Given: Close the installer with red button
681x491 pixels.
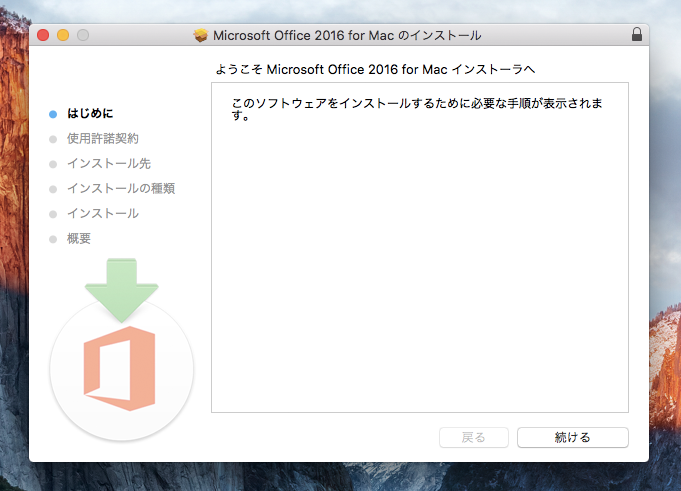Looking at the screenshot, I should coord(43,35).
